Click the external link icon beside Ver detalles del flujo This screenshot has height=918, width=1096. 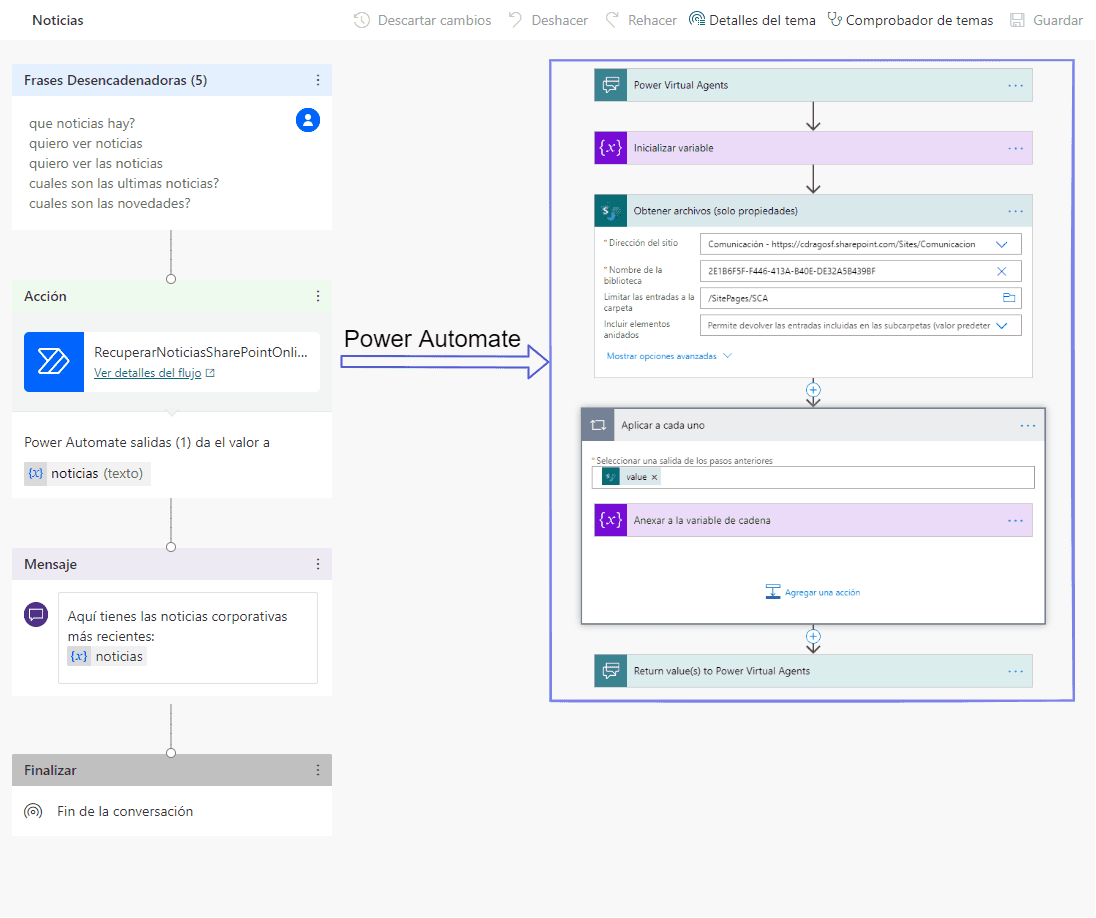(210, 373)
